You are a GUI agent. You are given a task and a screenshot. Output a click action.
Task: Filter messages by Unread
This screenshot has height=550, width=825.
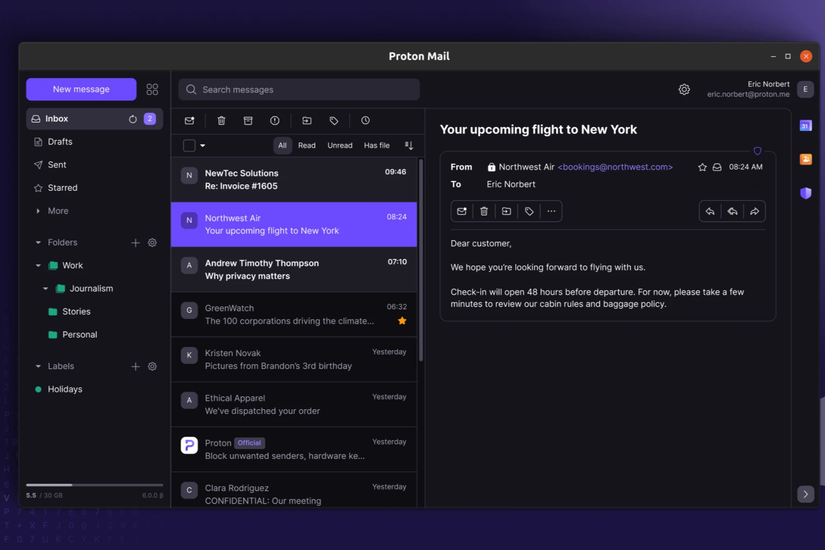point(340,145)
